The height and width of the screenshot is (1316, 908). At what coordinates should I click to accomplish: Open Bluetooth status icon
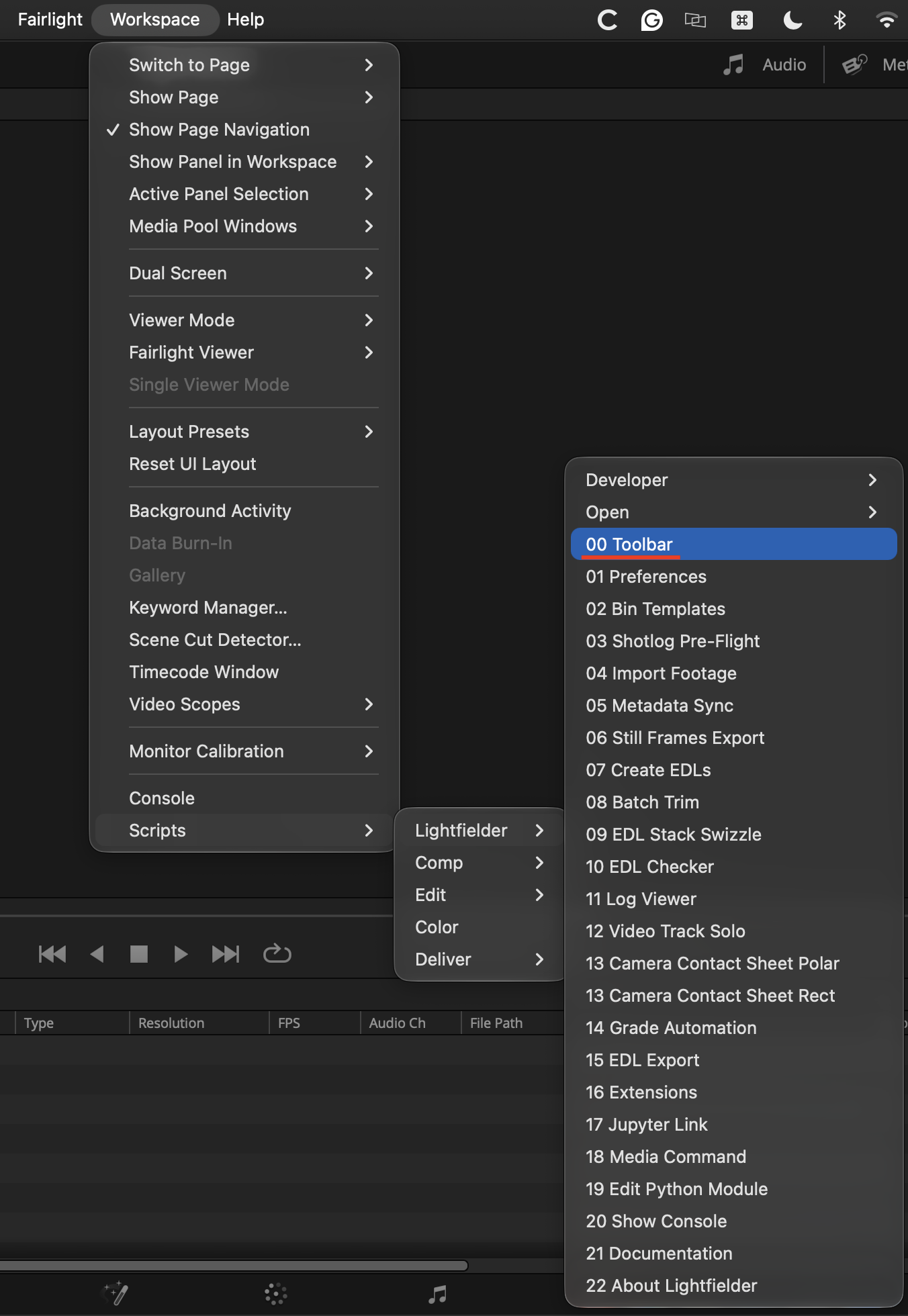tap(839, 20)
